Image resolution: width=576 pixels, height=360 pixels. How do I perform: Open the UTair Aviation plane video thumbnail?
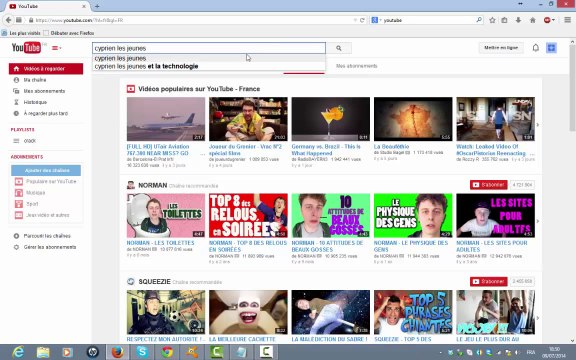pos(166,119)
